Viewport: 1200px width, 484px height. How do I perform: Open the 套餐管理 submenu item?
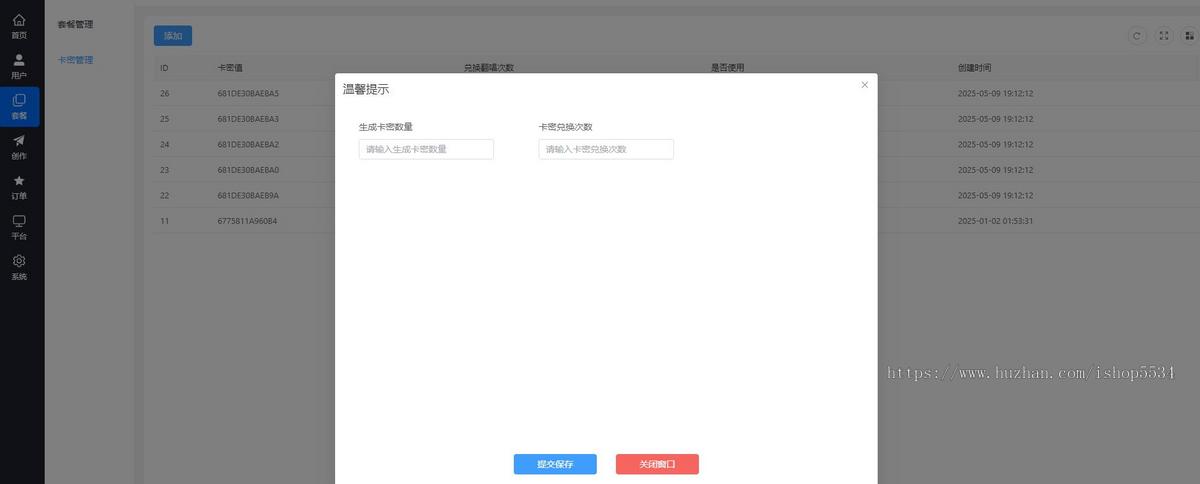[x=75, y=24]
